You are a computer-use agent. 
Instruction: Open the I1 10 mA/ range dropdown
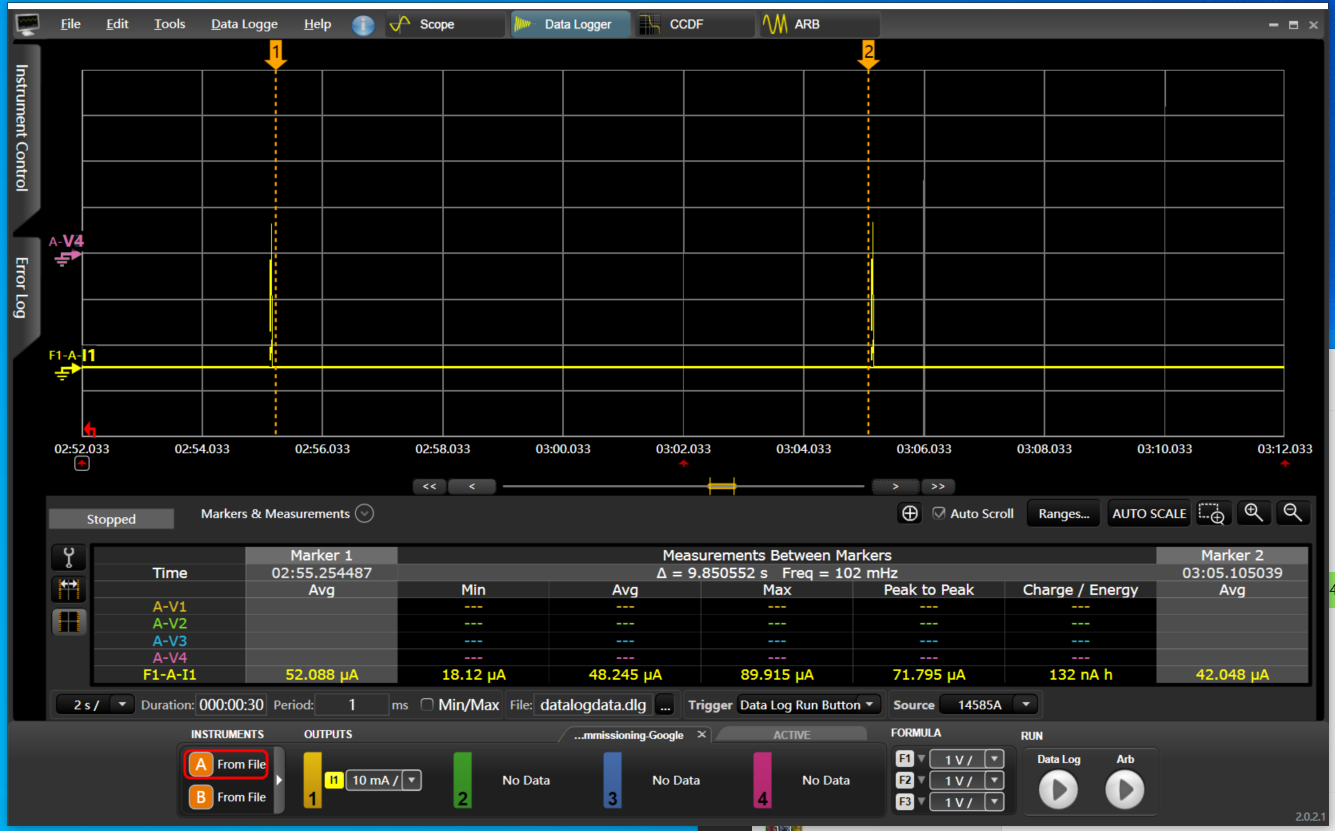coord(384,780)
